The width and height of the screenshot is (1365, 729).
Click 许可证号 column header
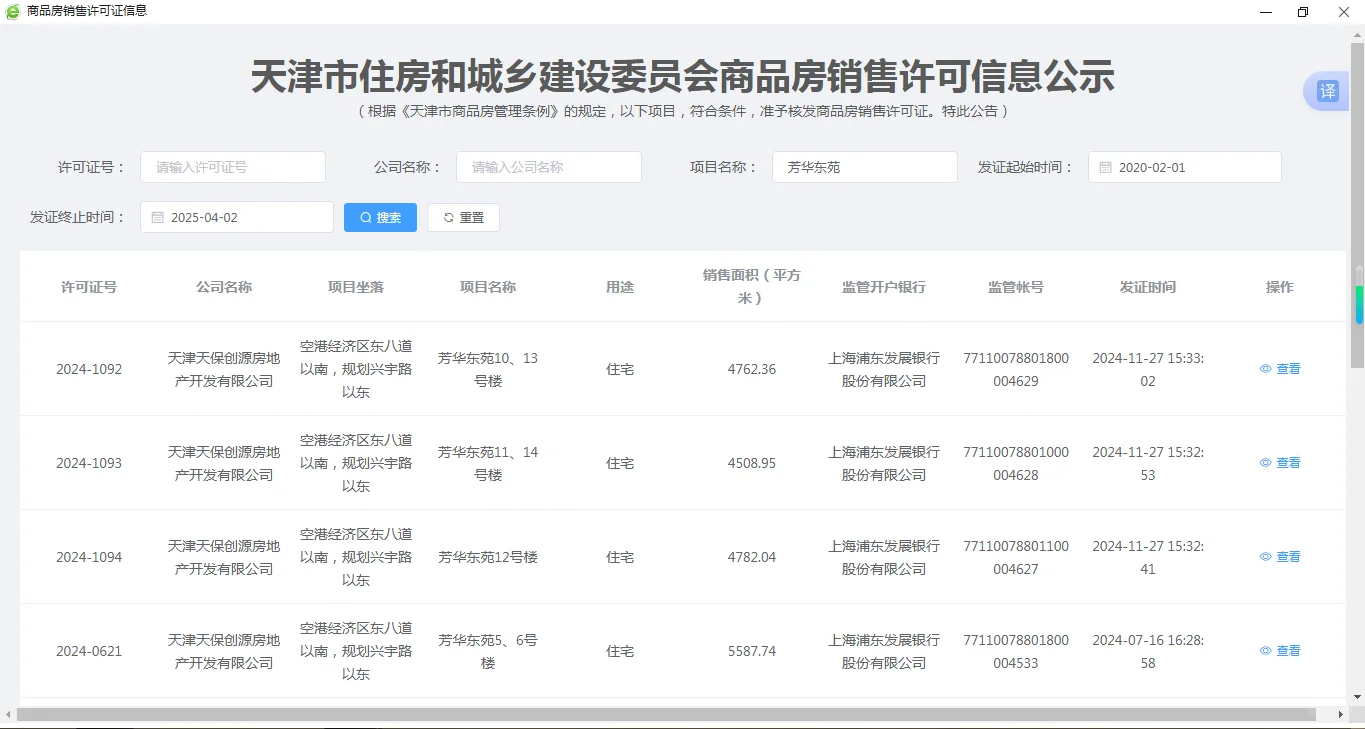coord(89,287)
